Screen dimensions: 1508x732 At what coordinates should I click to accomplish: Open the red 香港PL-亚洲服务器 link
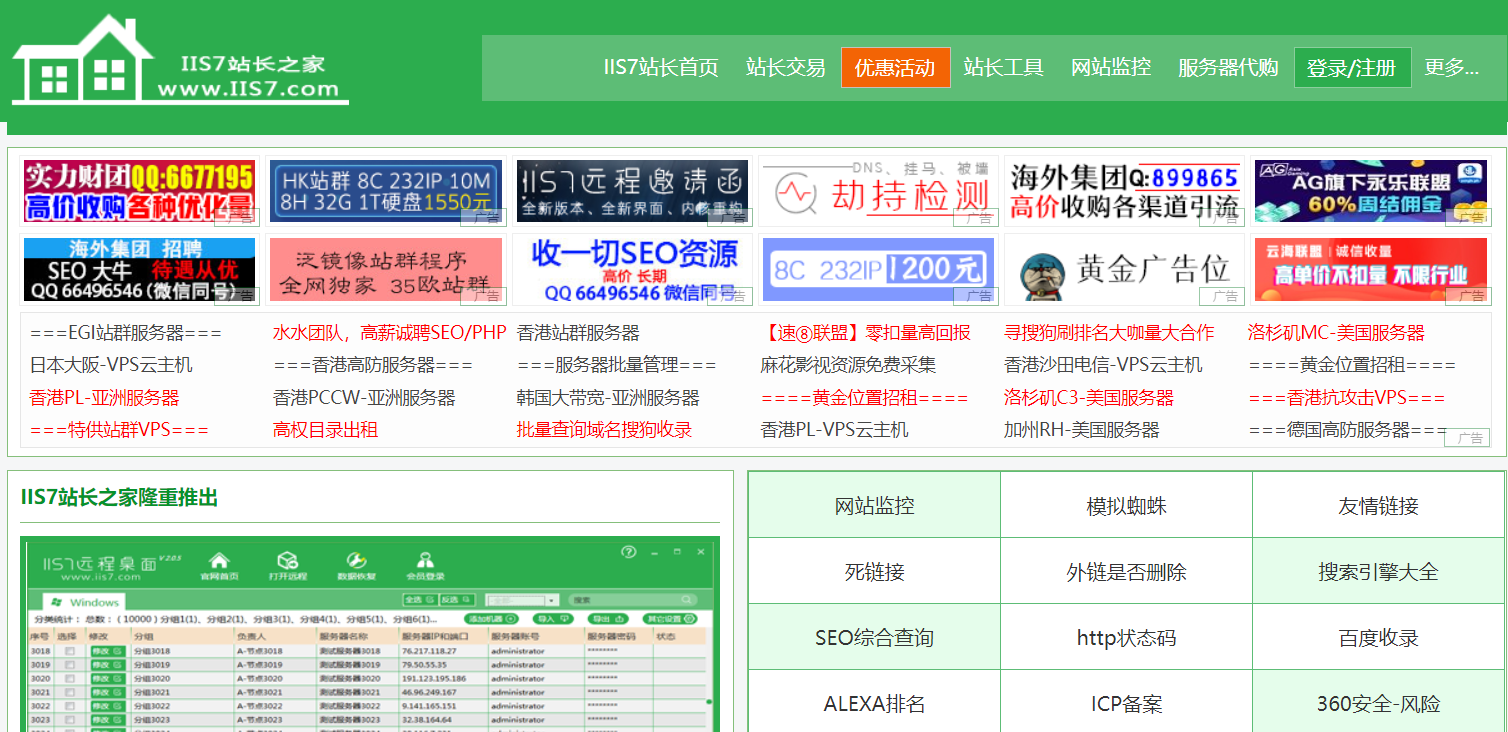click(104, 398)
